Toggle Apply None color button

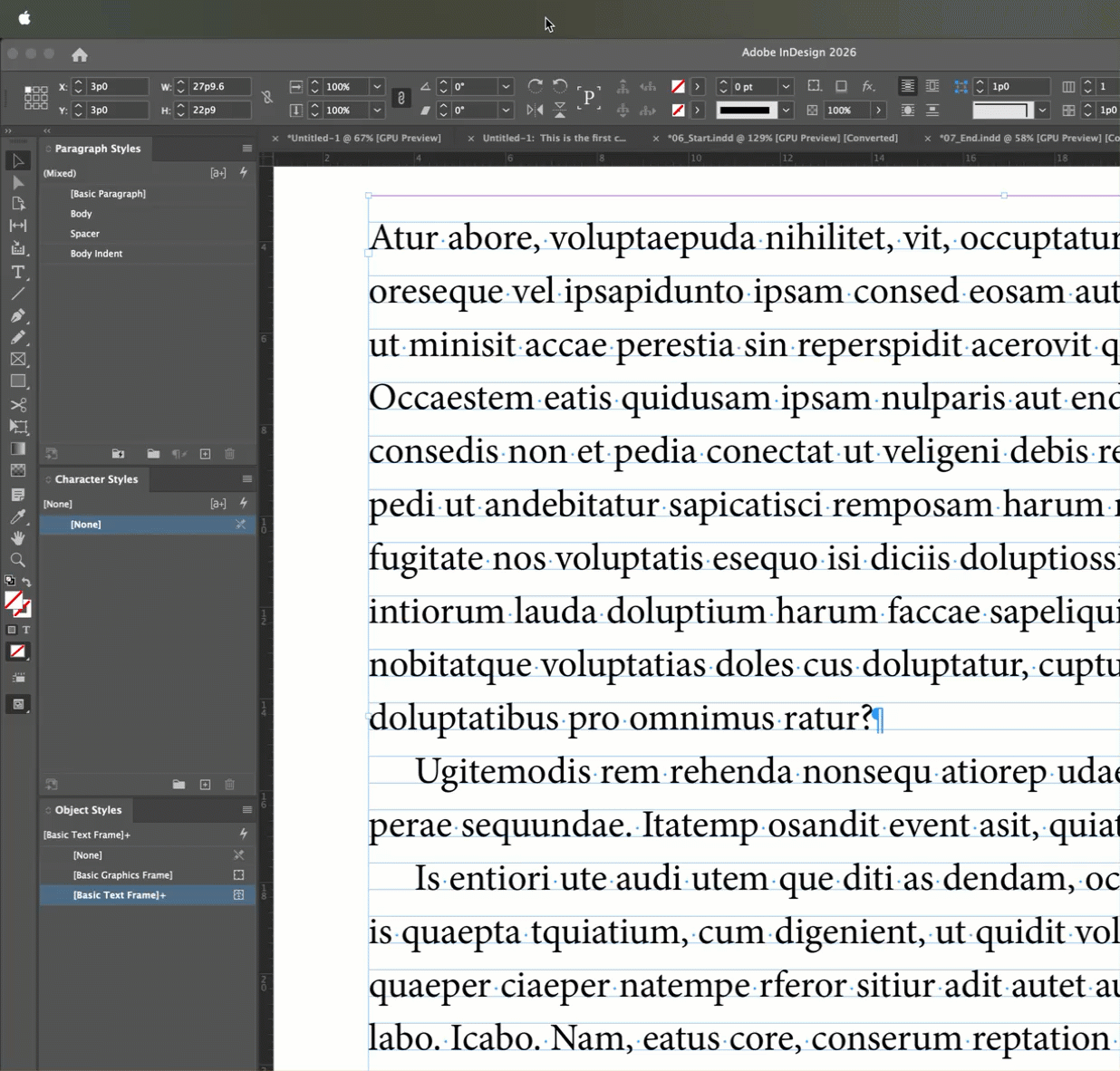18,651
